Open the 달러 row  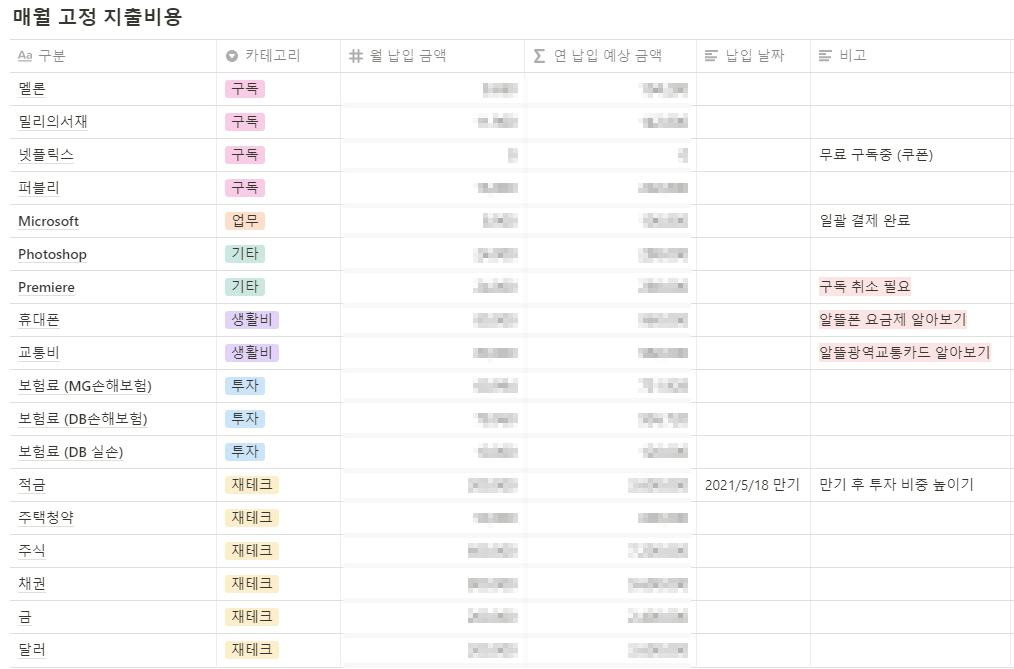(x=32, y=650)
